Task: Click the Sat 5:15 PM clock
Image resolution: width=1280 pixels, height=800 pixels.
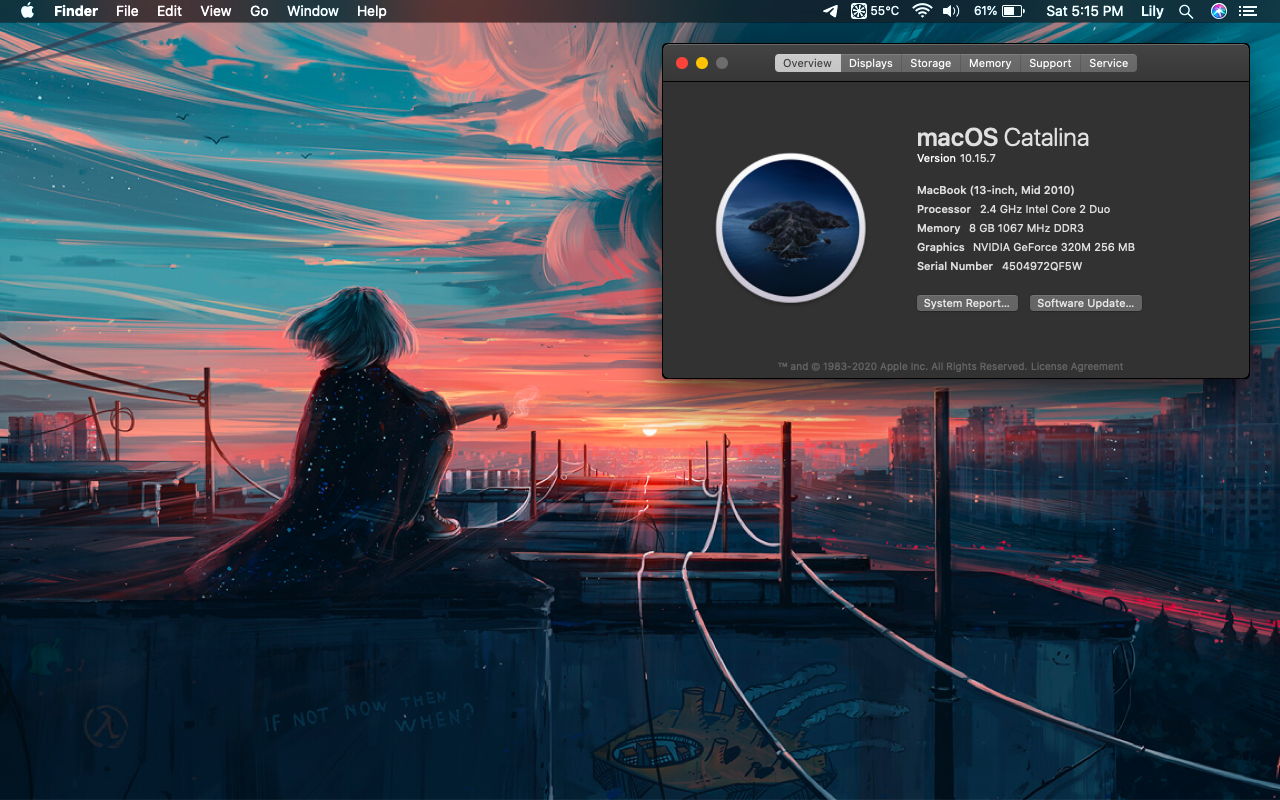Action: tap(1085, 11)
